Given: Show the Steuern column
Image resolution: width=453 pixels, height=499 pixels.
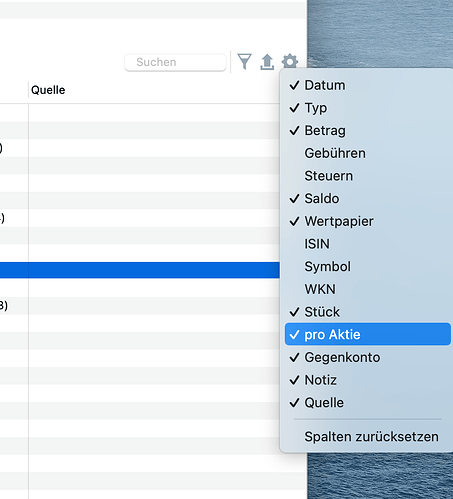Looking at the screenshot, I should [x=368, y=176].
